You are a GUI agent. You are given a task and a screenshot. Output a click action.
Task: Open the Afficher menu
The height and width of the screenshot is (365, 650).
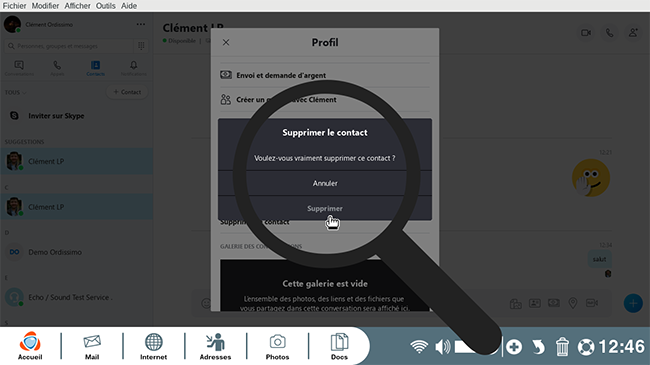coord(77,6)
